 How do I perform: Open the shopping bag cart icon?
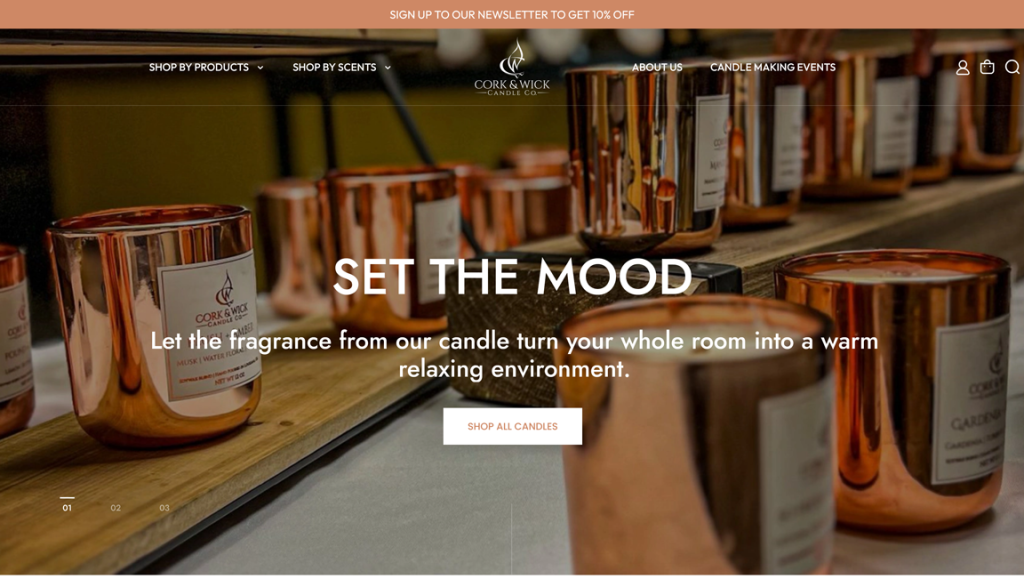click(987, 67)
